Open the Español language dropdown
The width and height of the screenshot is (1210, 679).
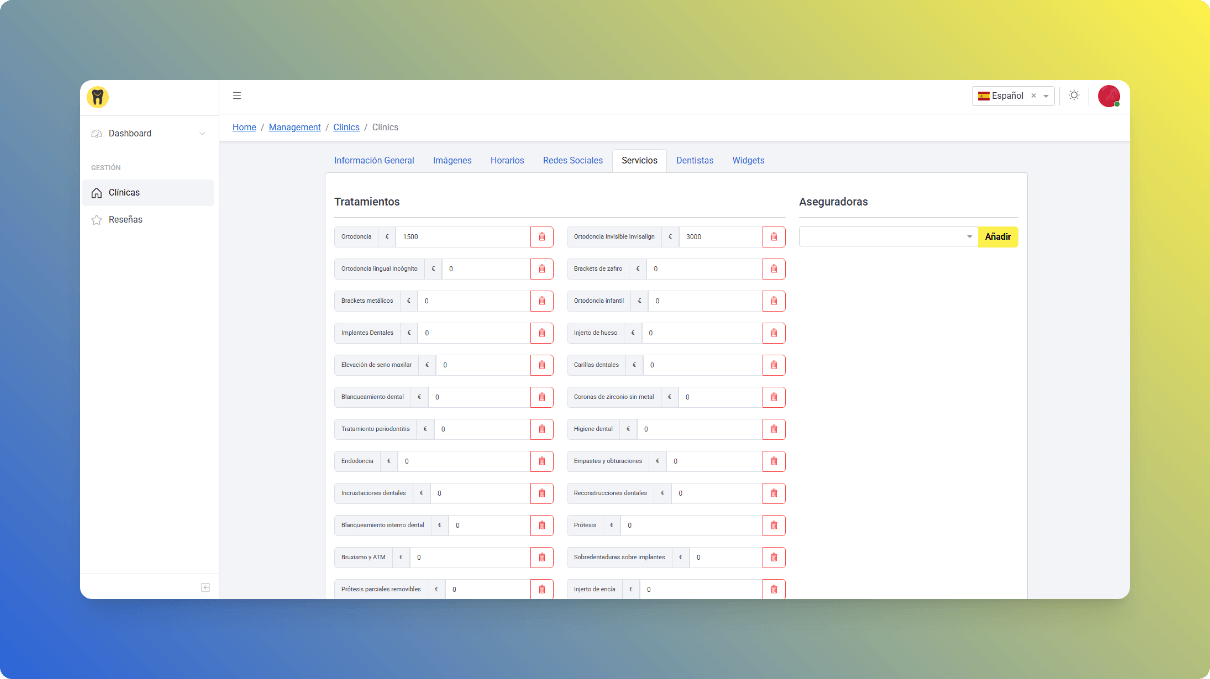click(x=1046, y=96)
